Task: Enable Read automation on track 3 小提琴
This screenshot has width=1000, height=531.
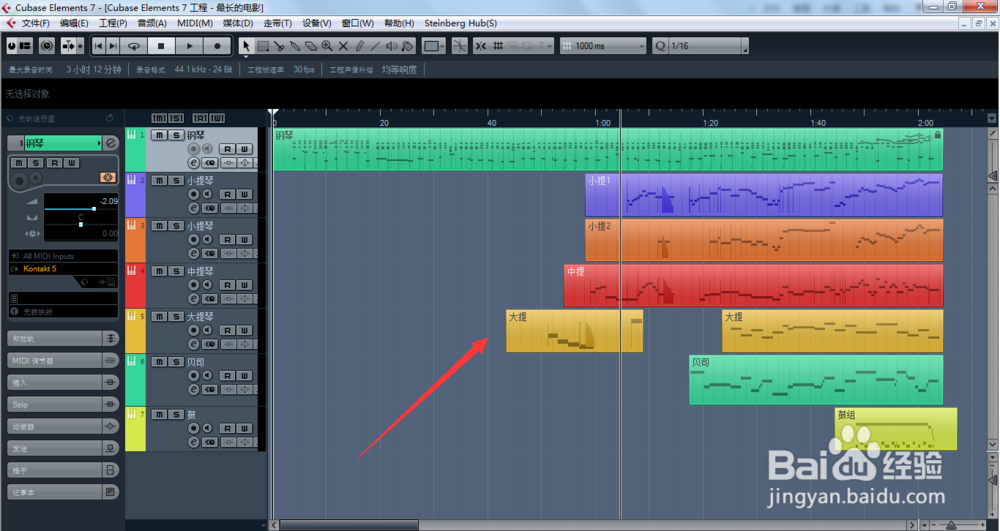Action: [228, 239]
